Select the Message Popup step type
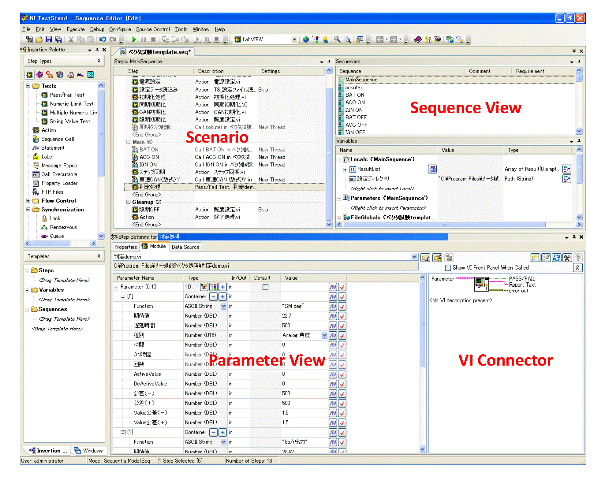The width and height of the screenshot is (612, 480). 55,165
